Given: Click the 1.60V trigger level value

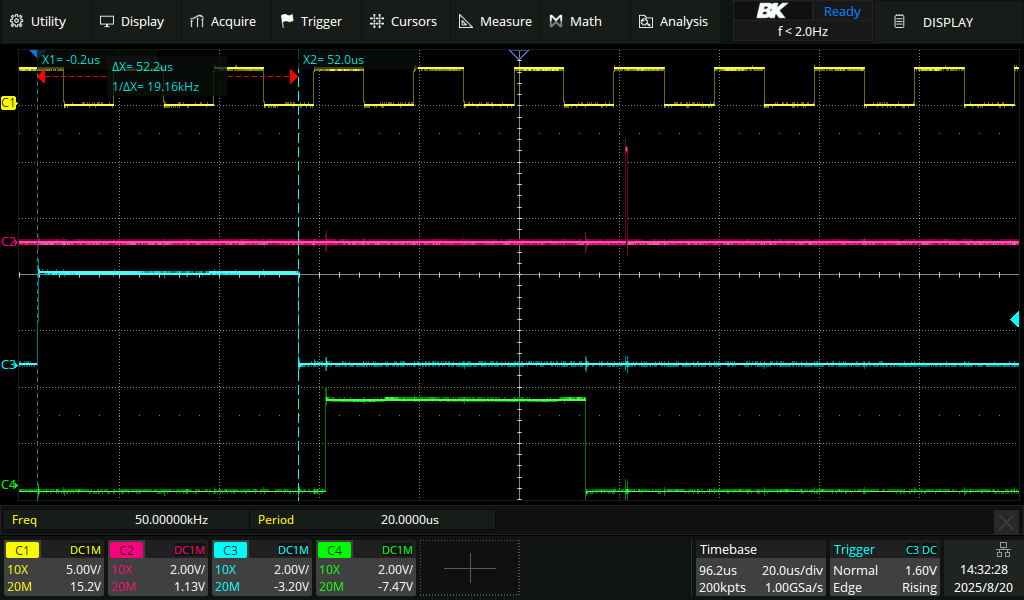Looking at the screenshot, I should point(920,570).
